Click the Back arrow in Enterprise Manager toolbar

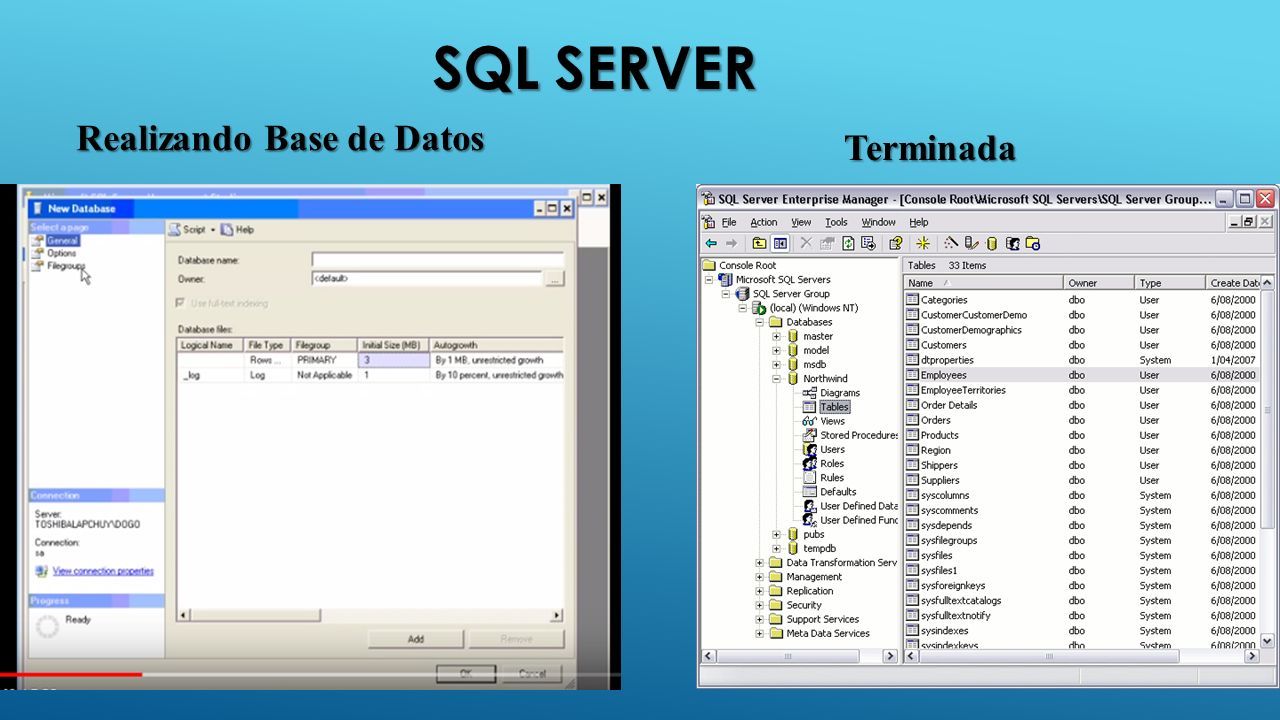(711, 243)
